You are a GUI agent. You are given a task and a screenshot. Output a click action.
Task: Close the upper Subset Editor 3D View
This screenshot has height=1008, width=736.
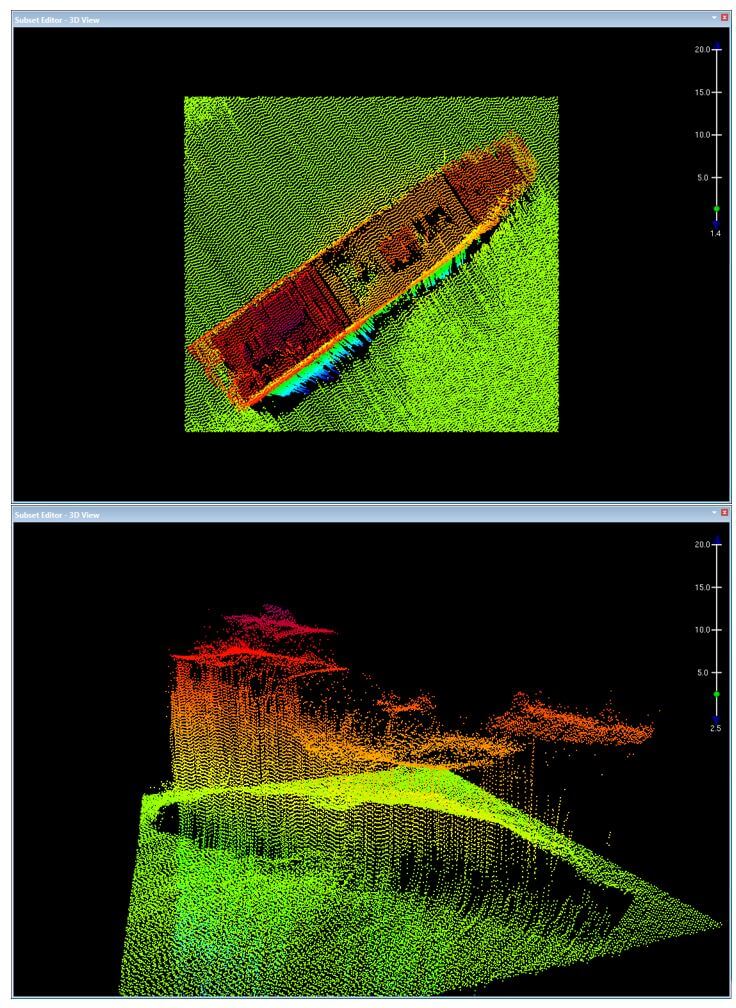point(724,19)
